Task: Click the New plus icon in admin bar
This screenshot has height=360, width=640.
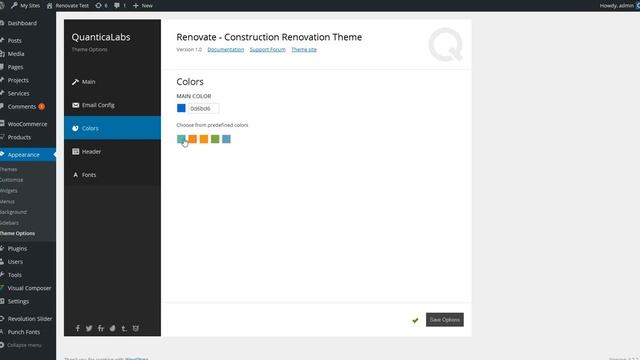Action: click(x=136, y=6)
